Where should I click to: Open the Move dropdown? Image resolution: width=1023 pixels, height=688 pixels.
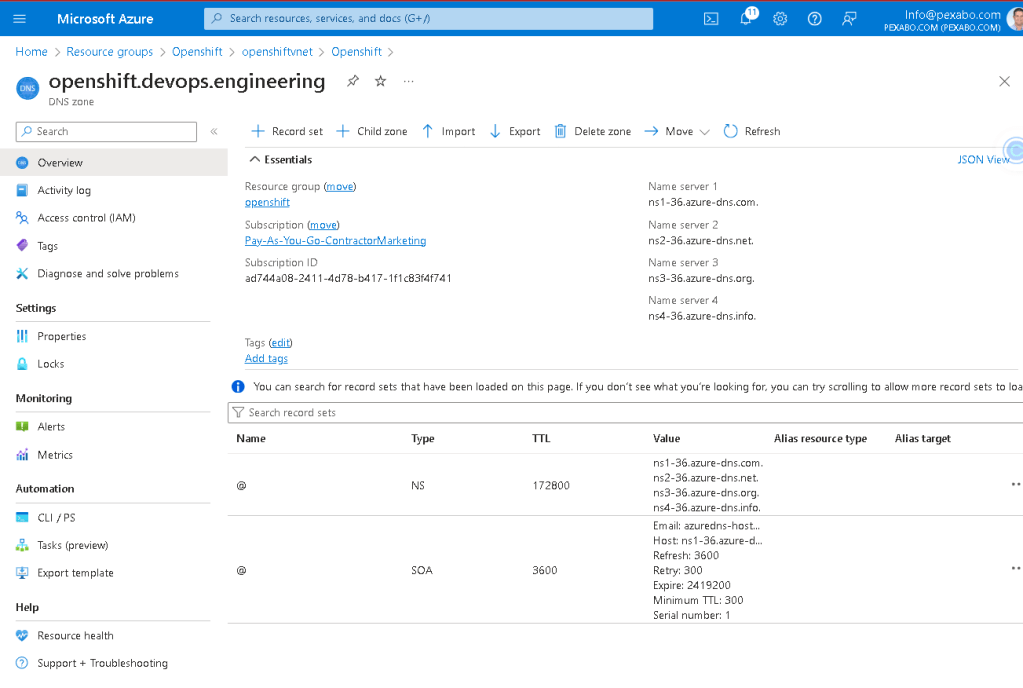(x=677, y=132)
